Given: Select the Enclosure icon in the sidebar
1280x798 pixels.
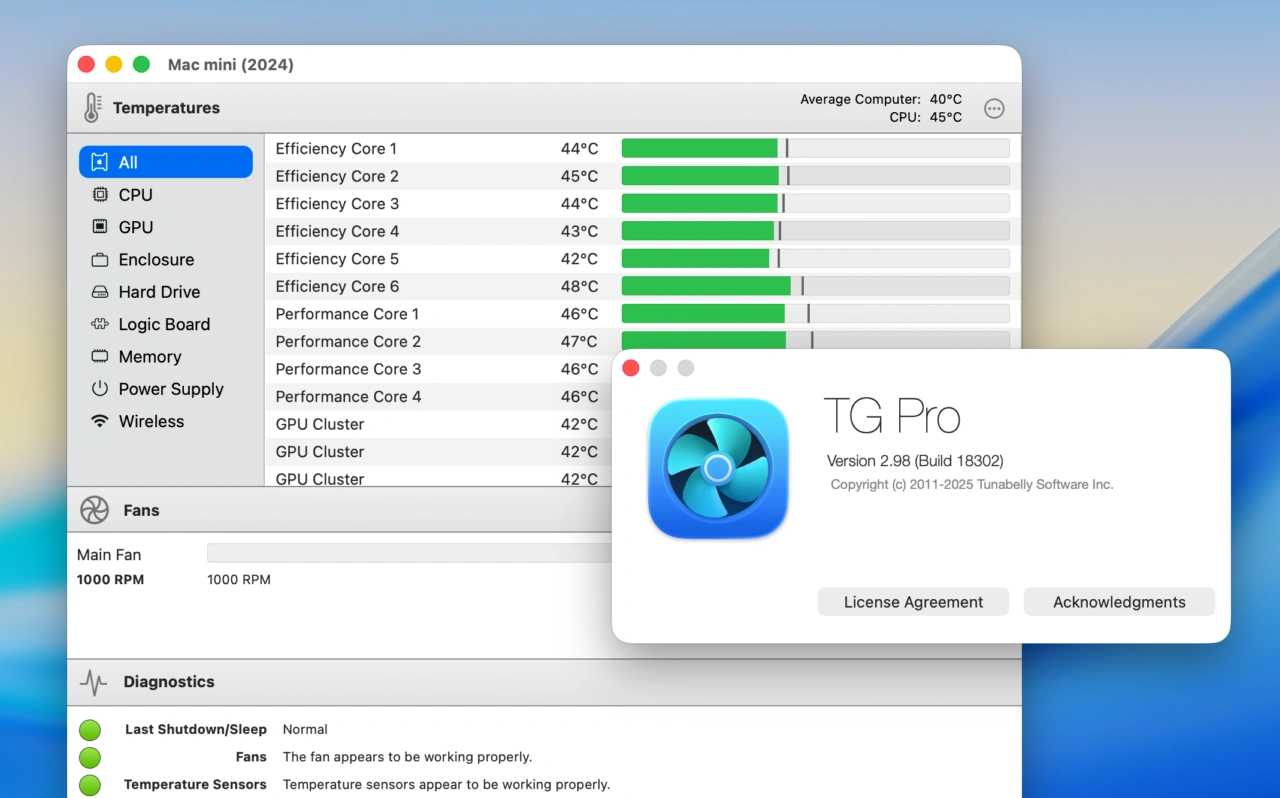Looking at the screenshot, I should click(98, 259).
